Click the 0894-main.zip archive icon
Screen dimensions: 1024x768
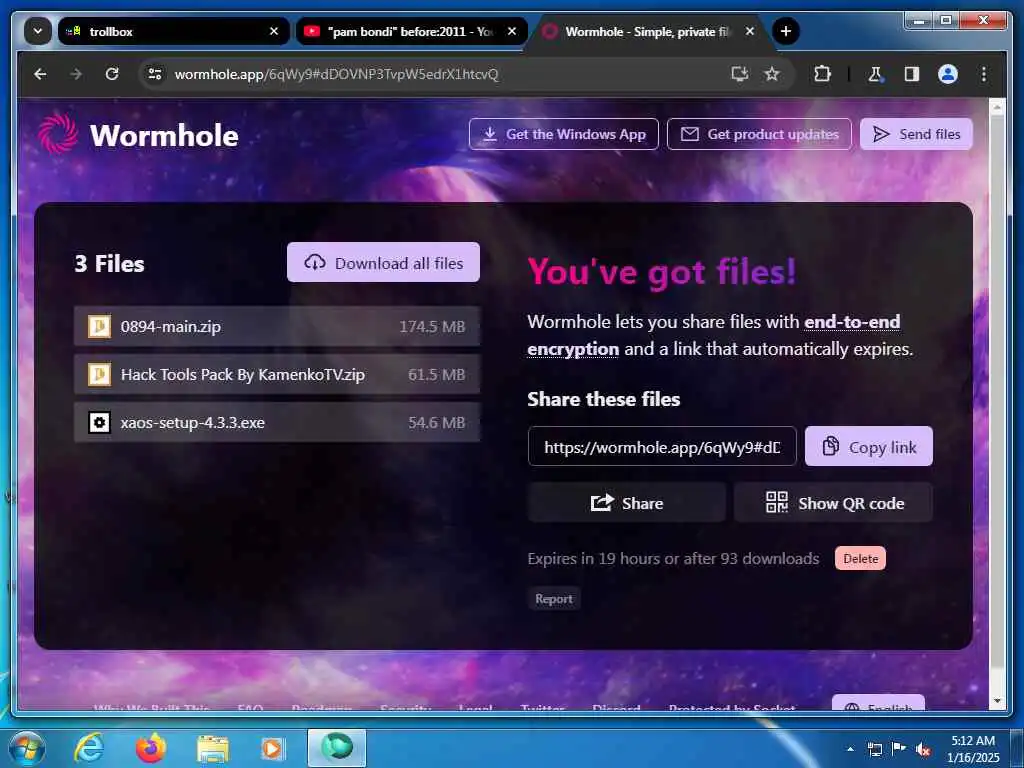coord(99,326)
